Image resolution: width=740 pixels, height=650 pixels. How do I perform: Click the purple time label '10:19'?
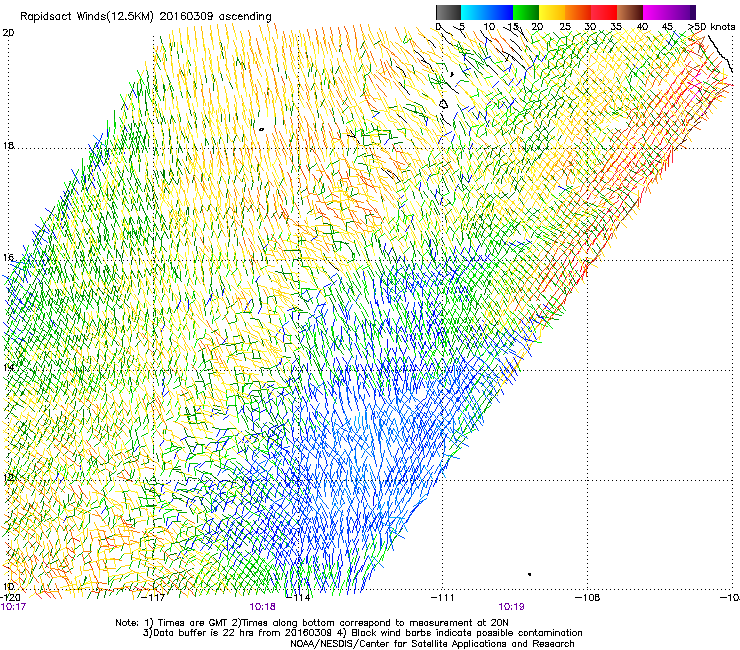pyautogui.click(x=511, y=607)
